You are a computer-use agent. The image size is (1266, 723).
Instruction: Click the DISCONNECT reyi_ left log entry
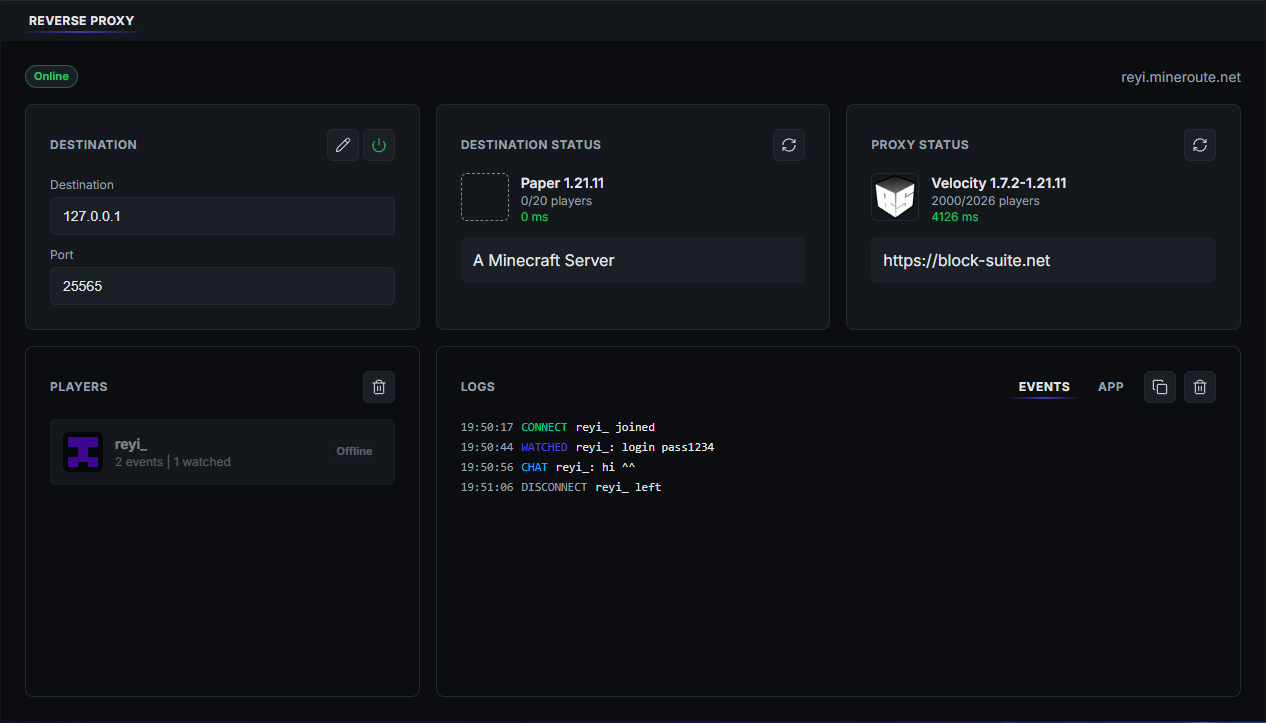561,487
